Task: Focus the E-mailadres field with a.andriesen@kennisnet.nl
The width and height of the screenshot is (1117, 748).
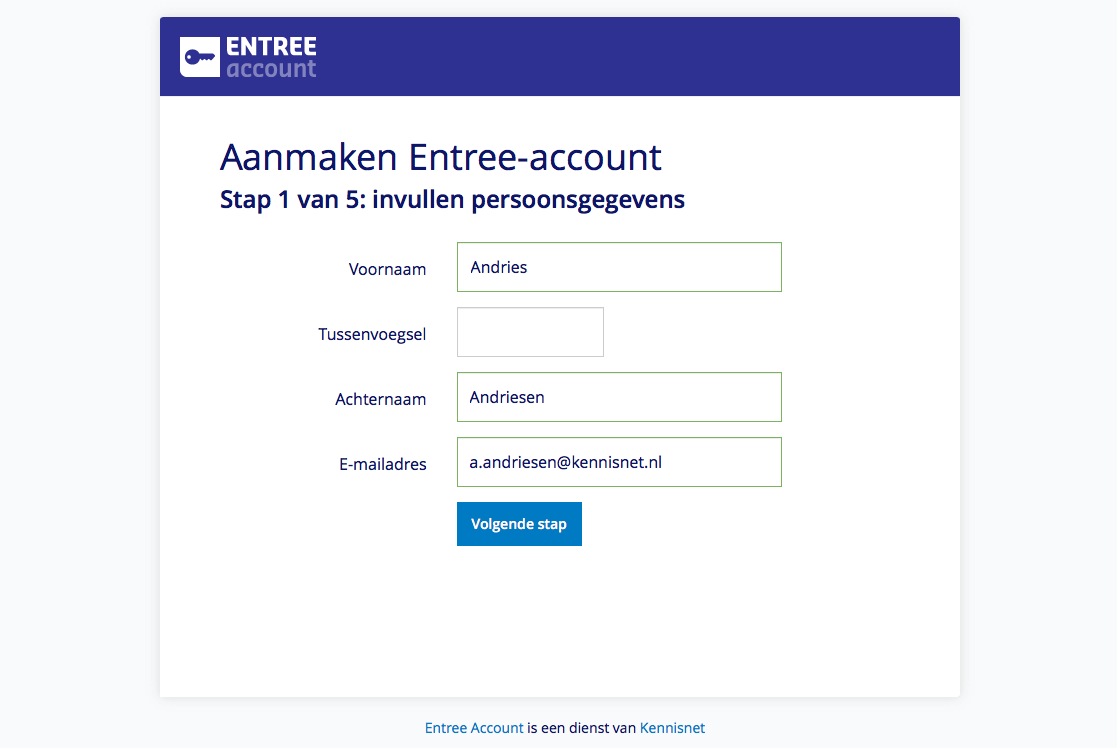Action: coord(619,462)
